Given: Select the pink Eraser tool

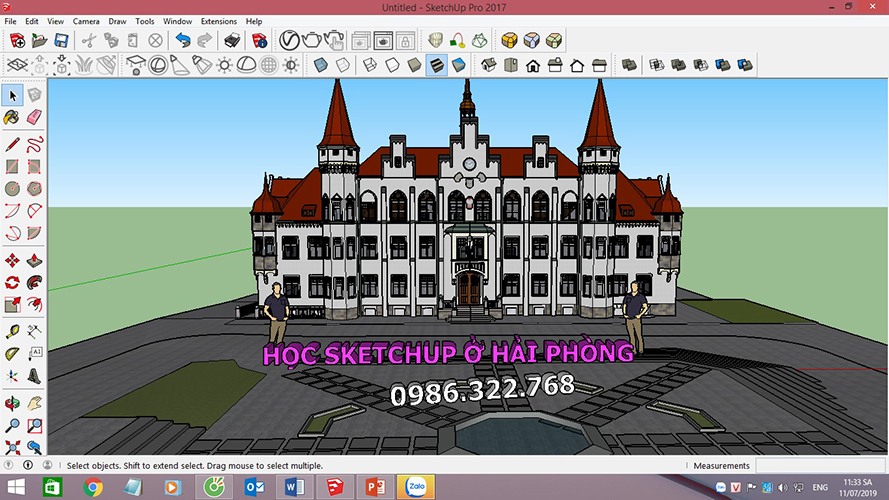Looking at the screenshot, I should pyautogui.click(x=34, y=117).
